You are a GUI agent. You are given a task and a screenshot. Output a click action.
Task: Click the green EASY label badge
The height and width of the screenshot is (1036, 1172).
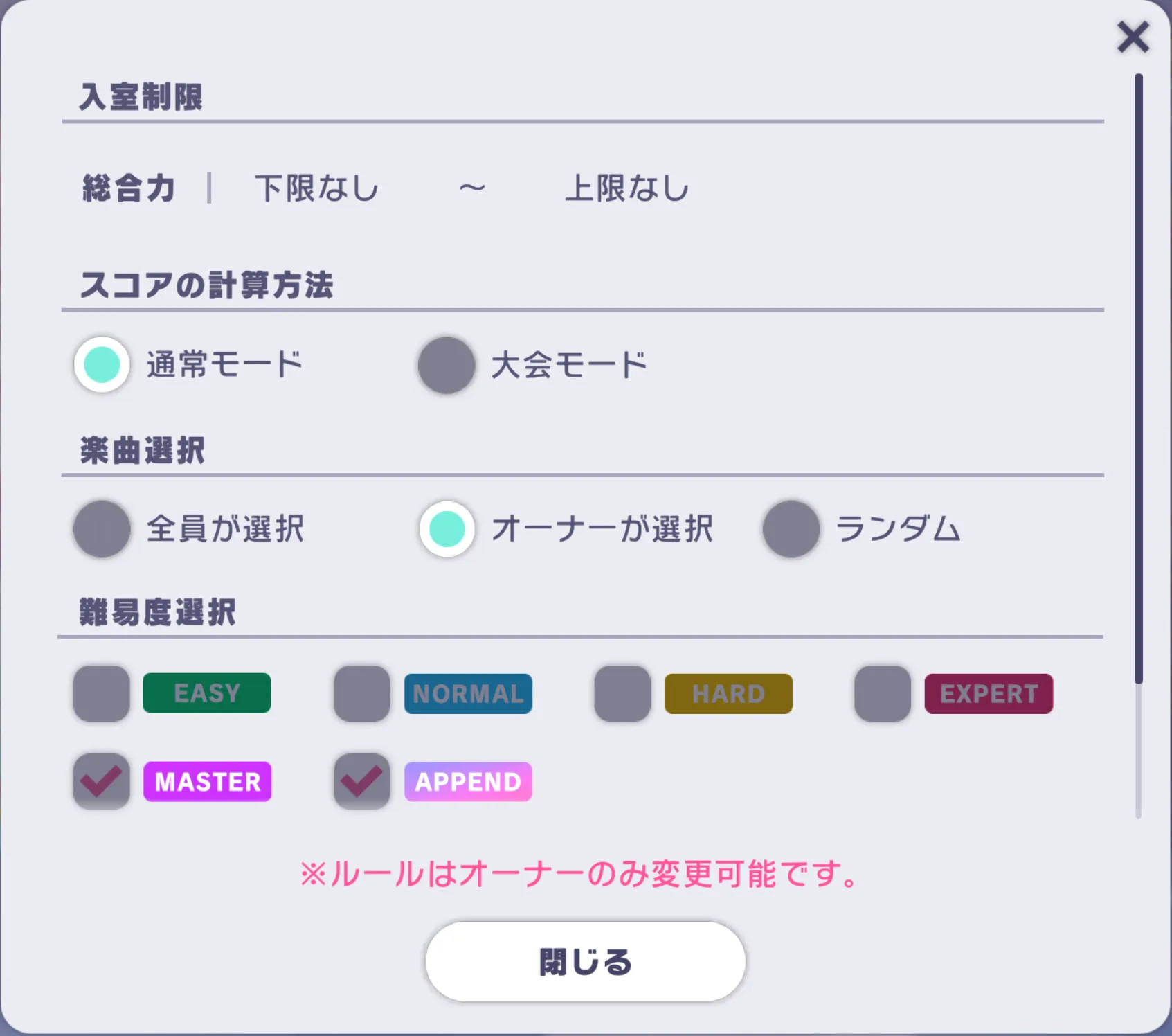pos(206,693)
